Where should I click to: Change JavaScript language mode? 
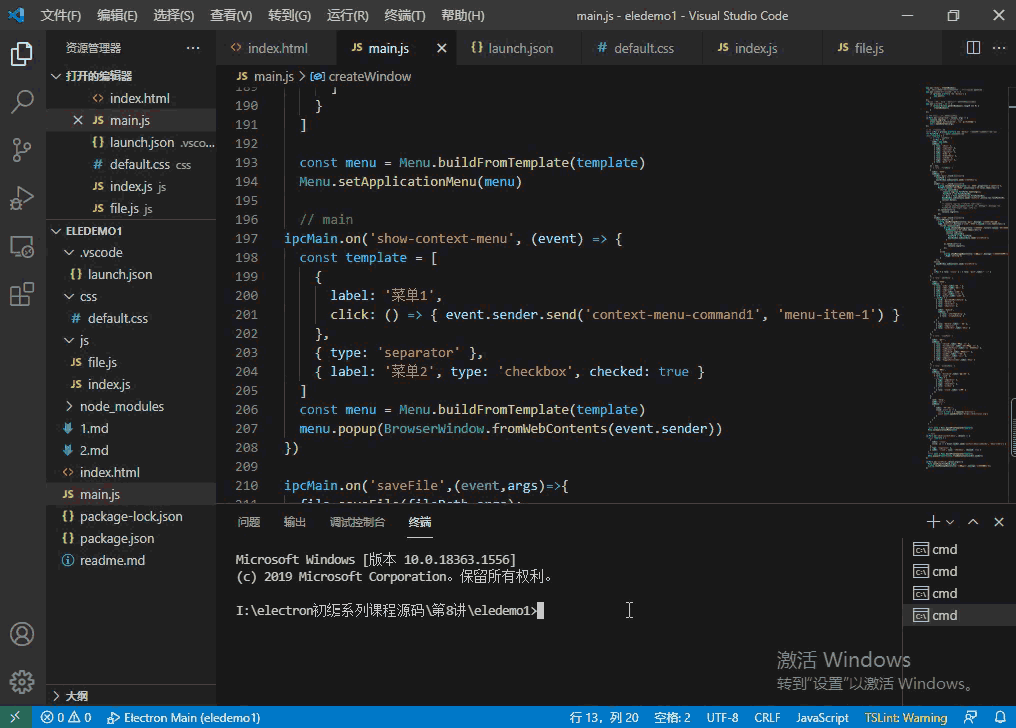[x=822, y=717]
